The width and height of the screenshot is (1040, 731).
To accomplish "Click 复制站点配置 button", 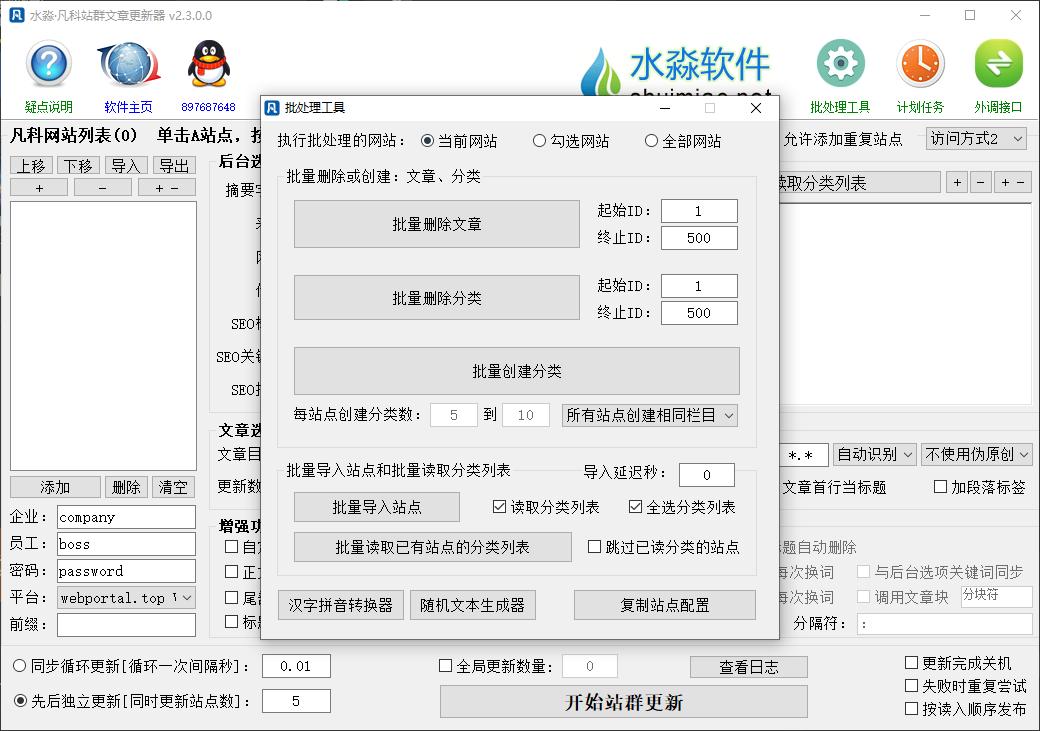I will pos(665,605).
